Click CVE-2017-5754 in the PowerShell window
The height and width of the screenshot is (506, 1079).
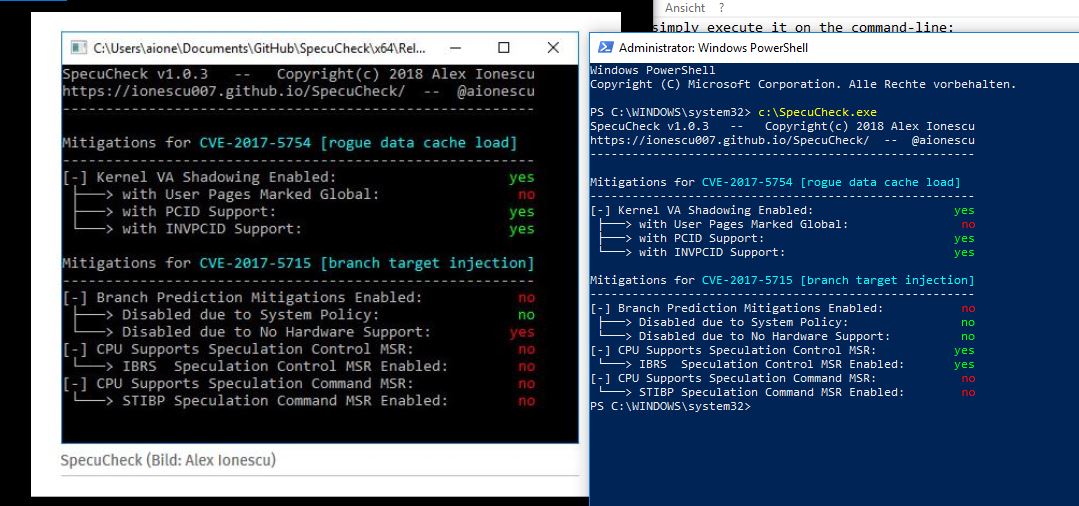click(747, 182)
